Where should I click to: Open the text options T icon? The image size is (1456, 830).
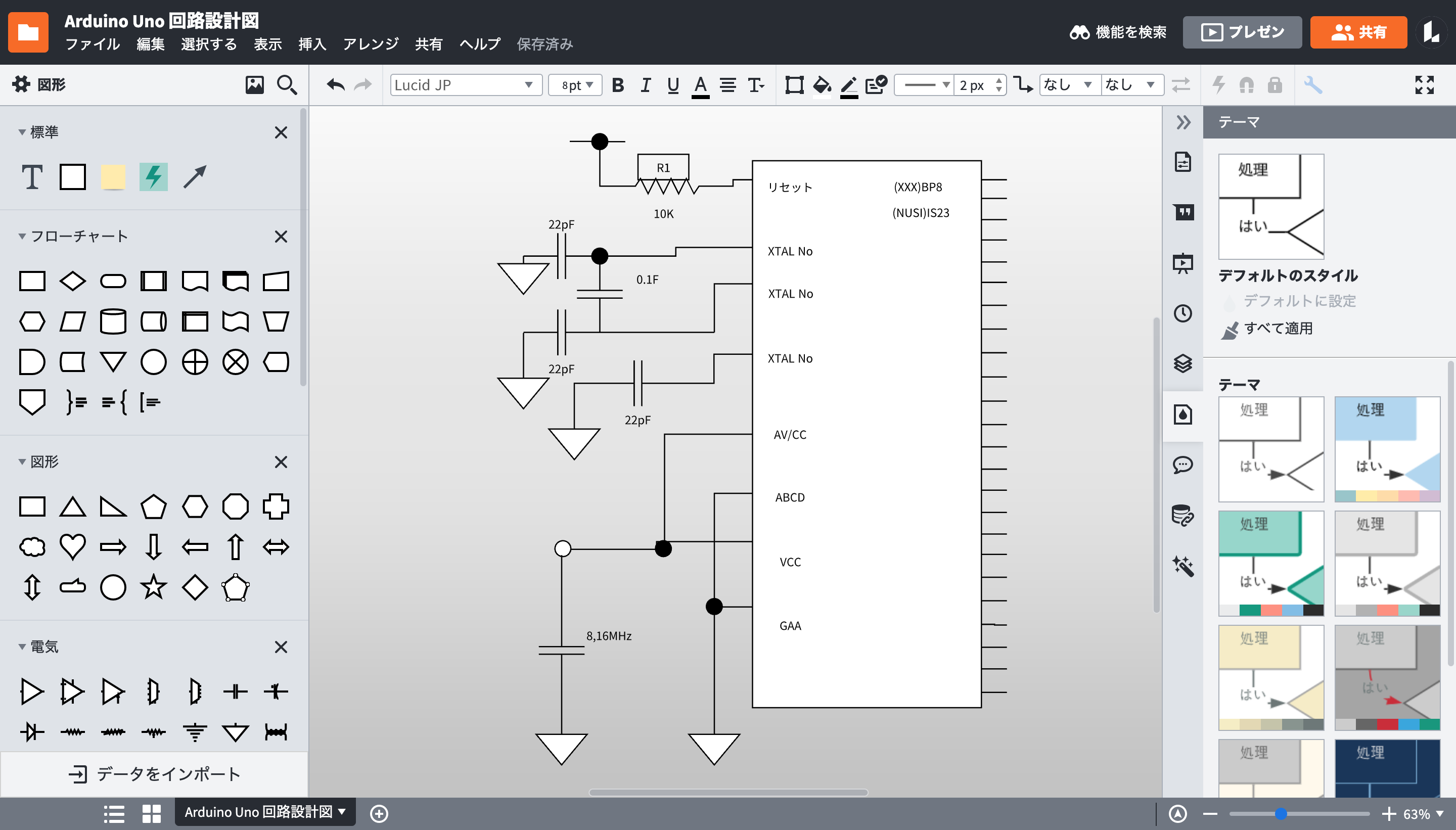(756, 85)
